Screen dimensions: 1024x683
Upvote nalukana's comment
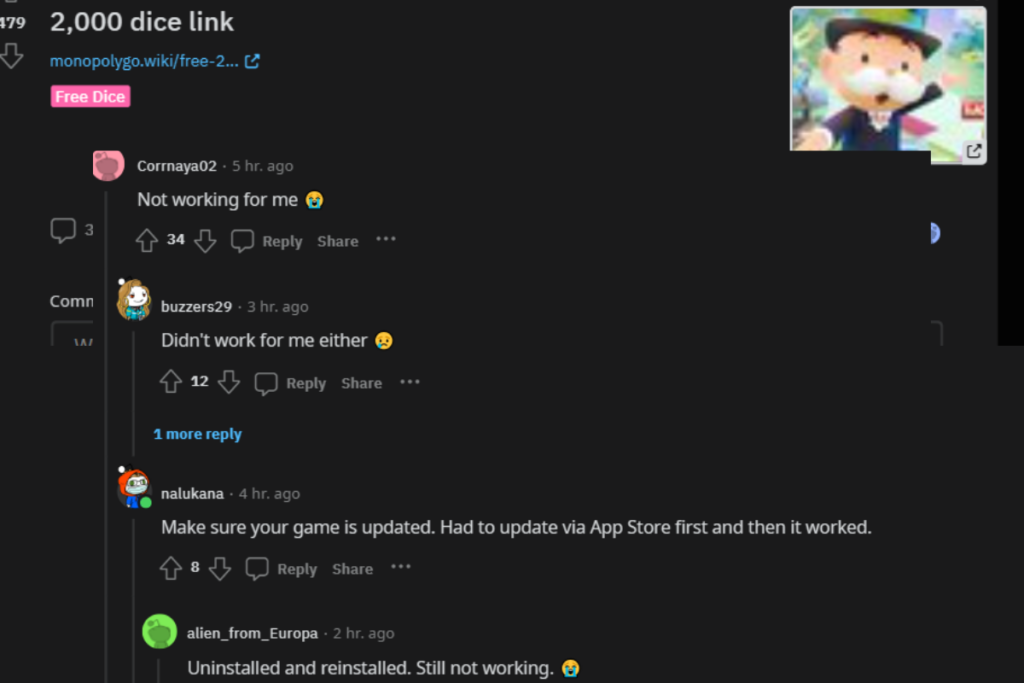(x=171, y=568)
